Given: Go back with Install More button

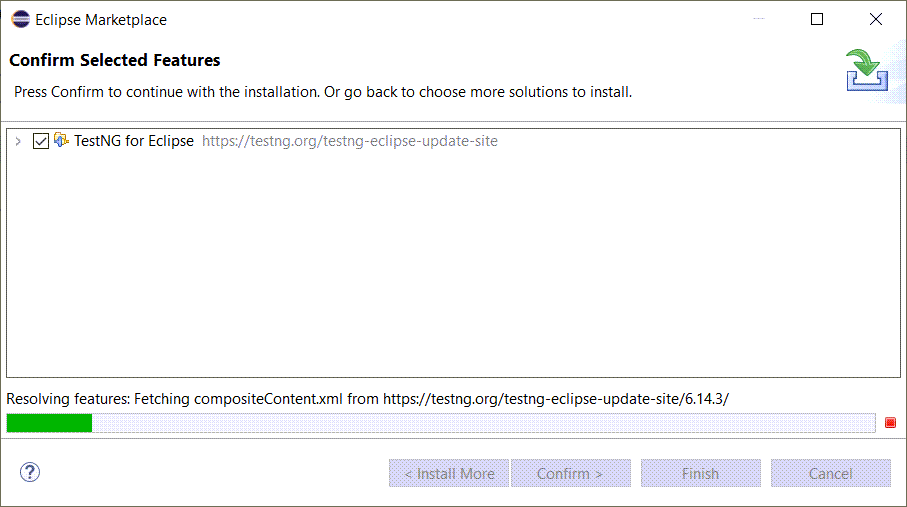Looking at the screenshot, I should pyautogui.click(x=449, y=473).
